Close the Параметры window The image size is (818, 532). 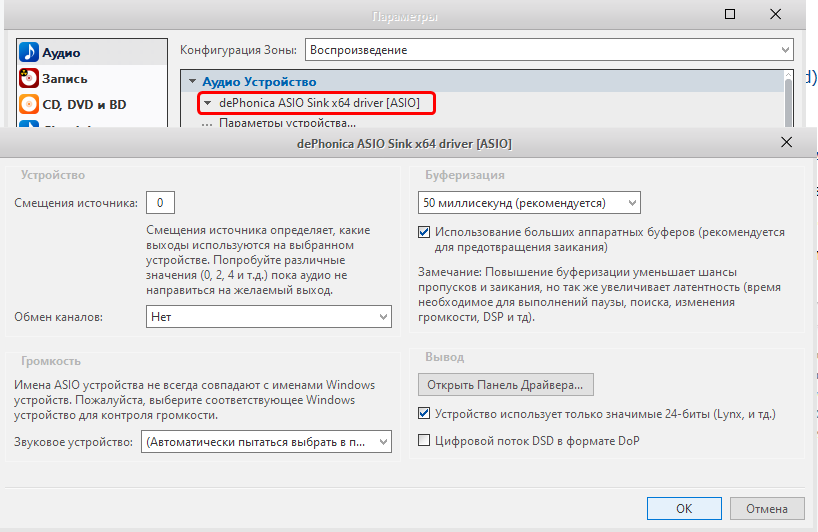pos(776,15)
